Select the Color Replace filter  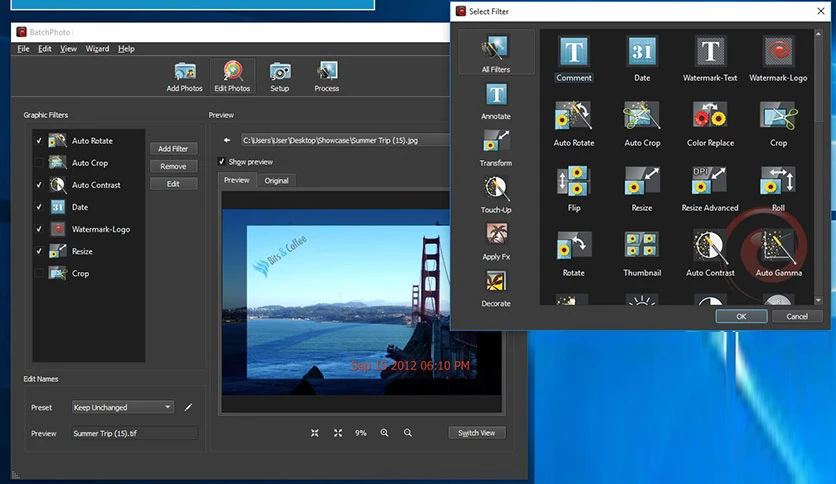(x=710, y=124)
